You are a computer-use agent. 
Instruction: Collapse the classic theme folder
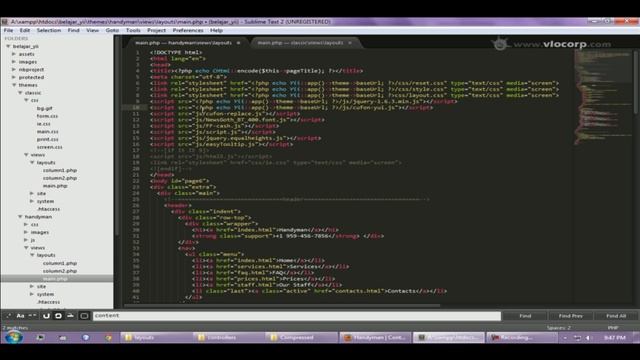pos(20,93)
